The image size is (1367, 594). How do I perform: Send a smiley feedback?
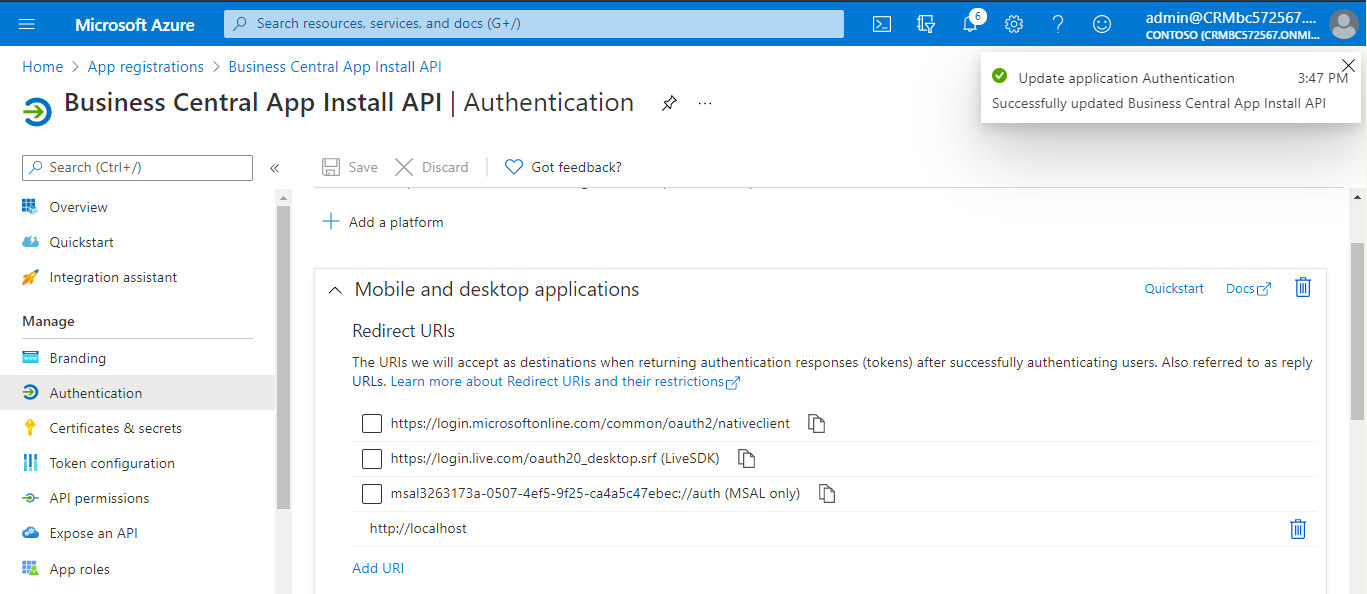[x=1101, y=23]
